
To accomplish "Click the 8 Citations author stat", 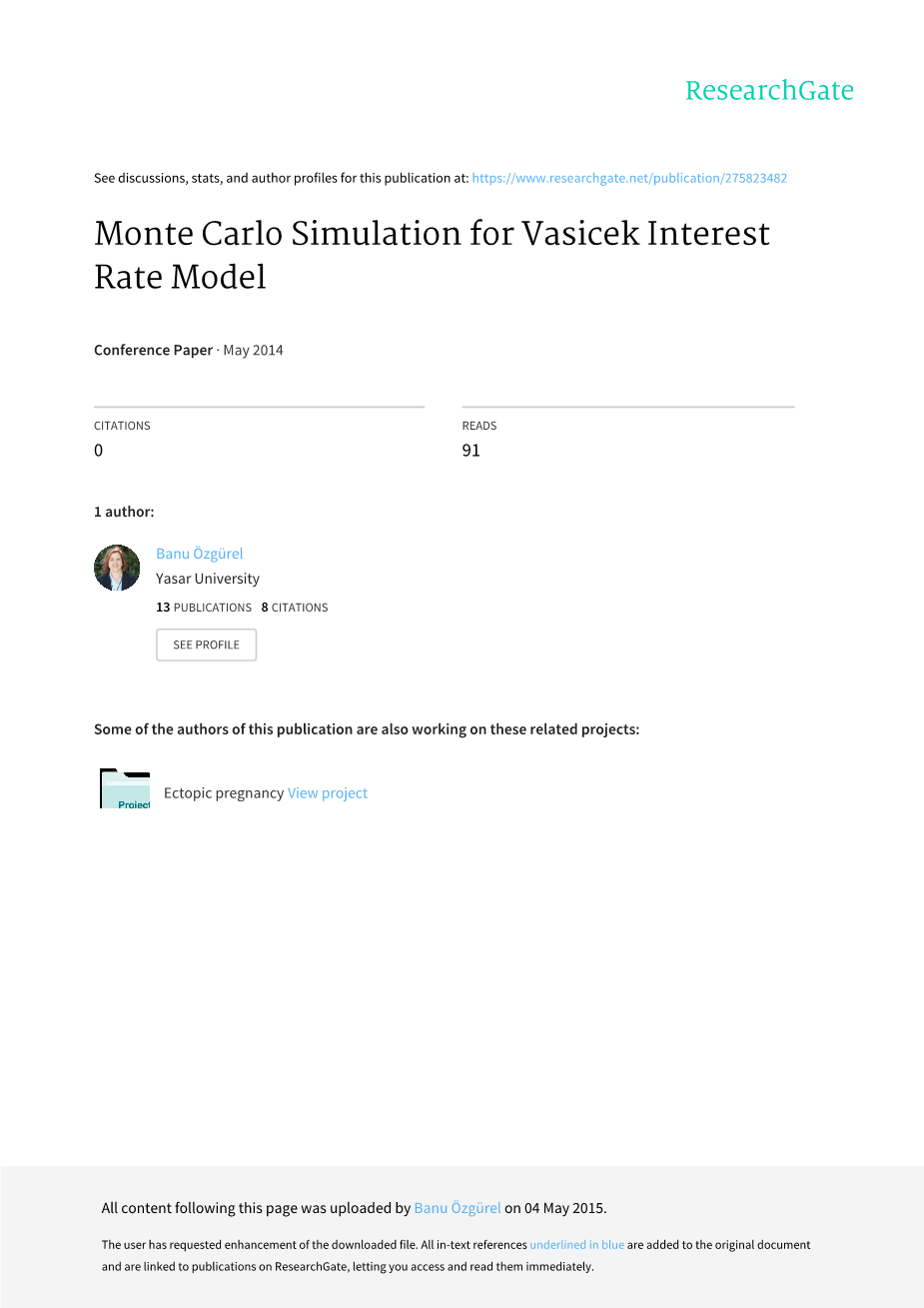I will 295,608.
